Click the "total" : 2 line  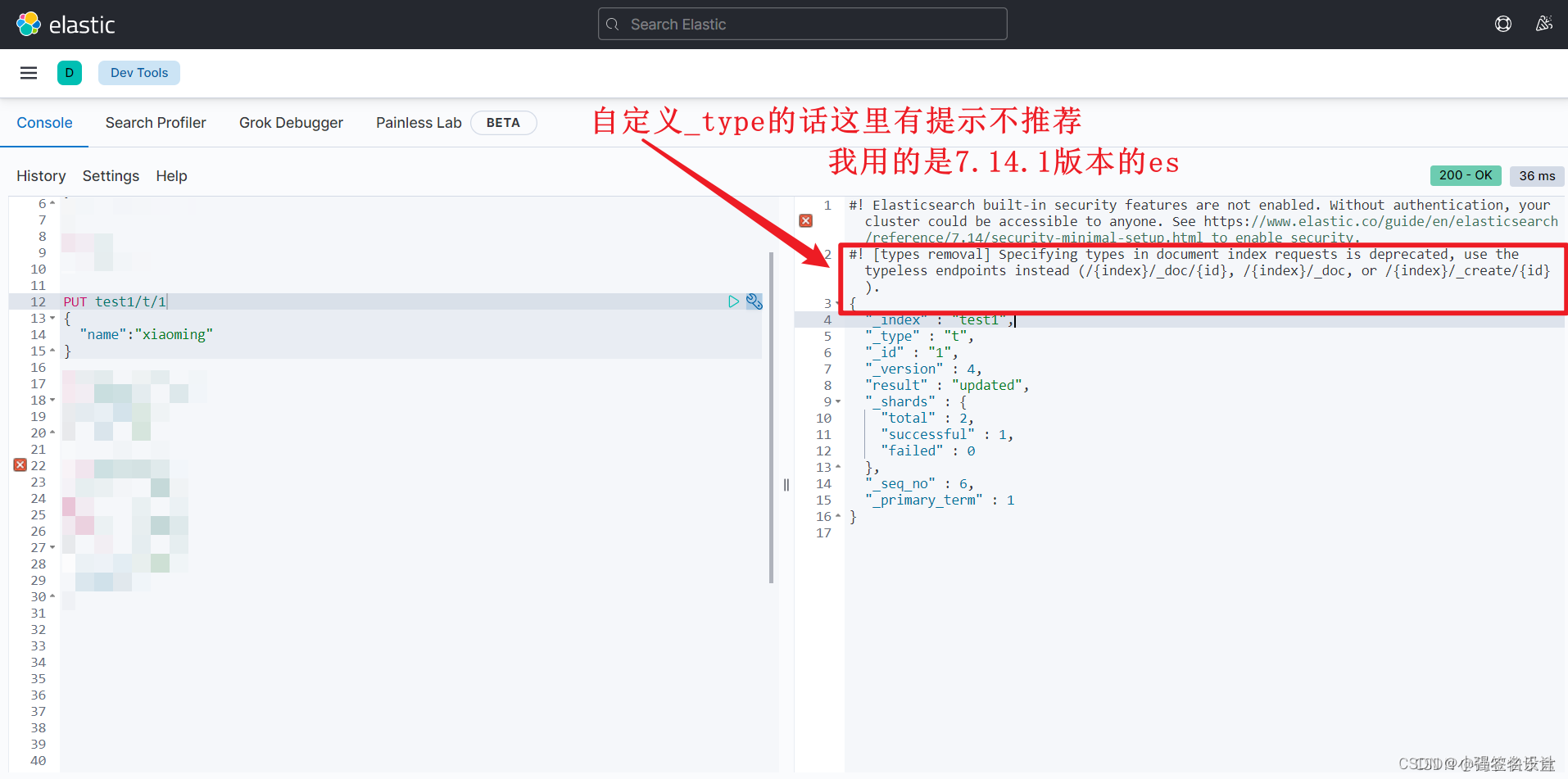point(927,418)
